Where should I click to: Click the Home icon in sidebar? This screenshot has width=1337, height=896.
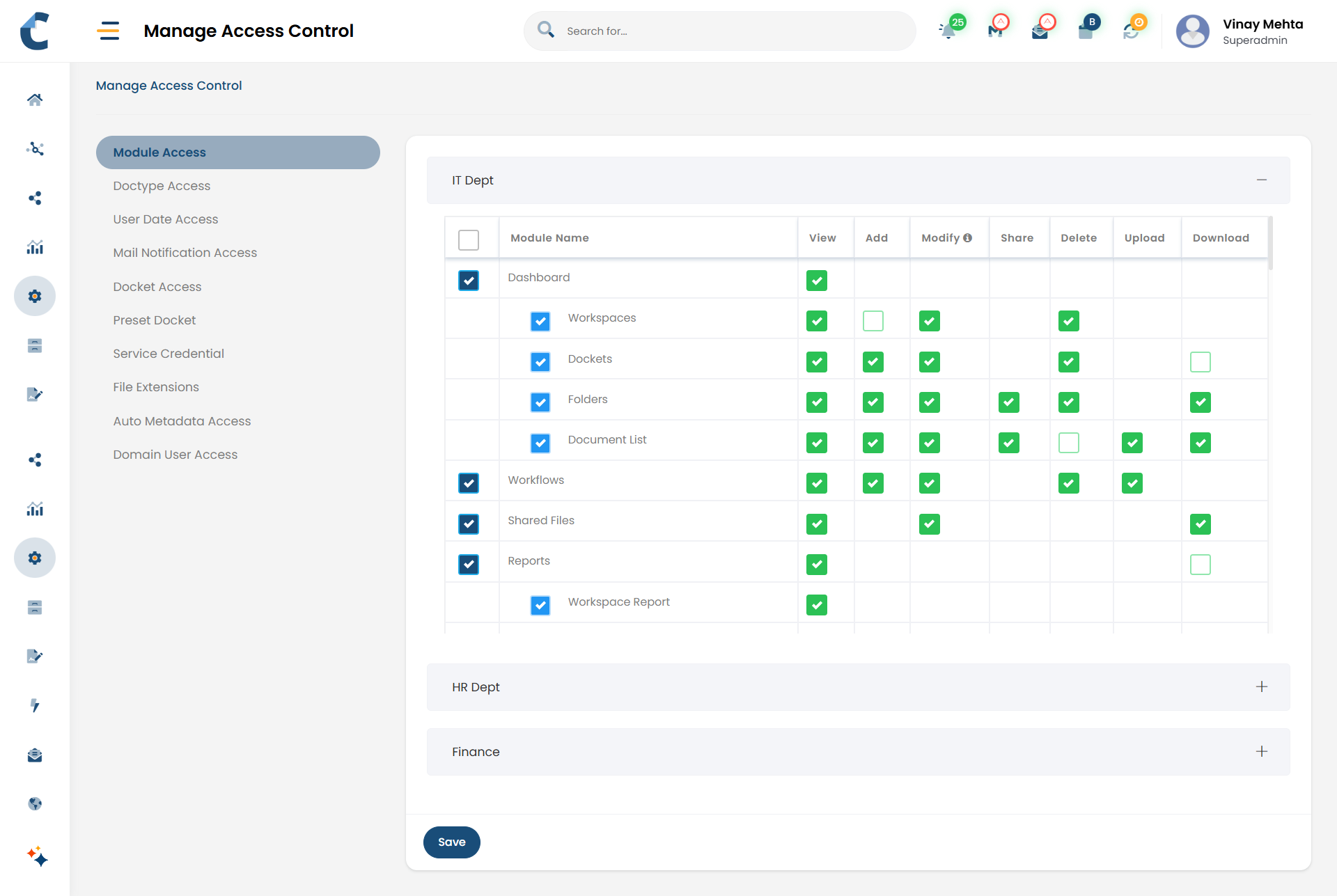(x=35, y=100)
